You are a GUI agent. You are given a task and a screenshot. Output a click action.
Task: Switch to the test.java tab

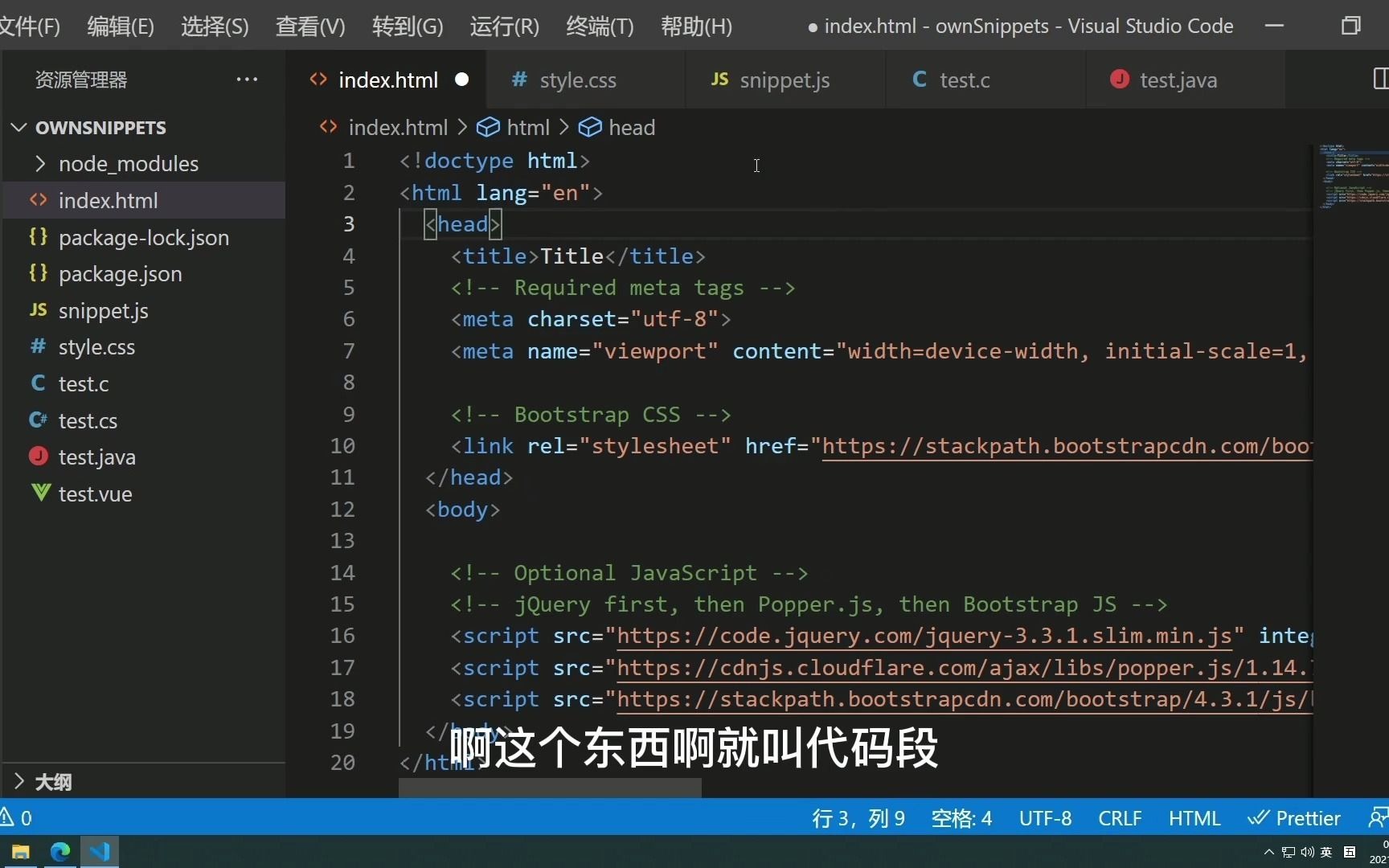pyautogui.click(x=1186, y=80)
